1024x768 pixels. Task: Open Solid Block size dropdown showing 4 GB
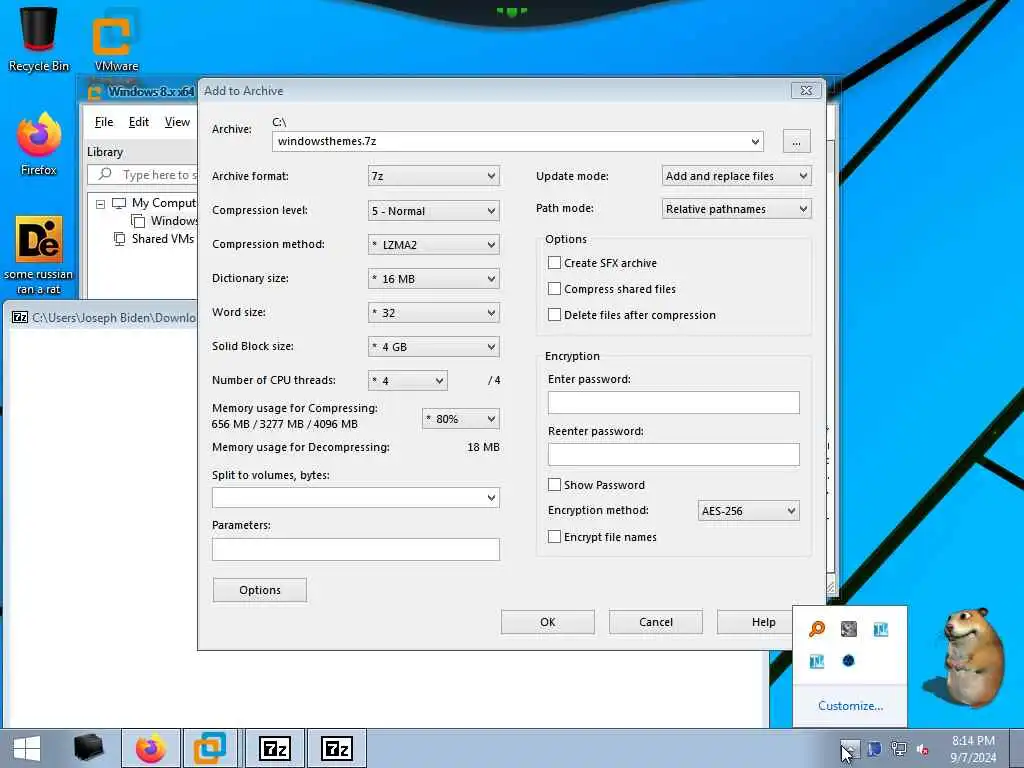tap(434, 346)
